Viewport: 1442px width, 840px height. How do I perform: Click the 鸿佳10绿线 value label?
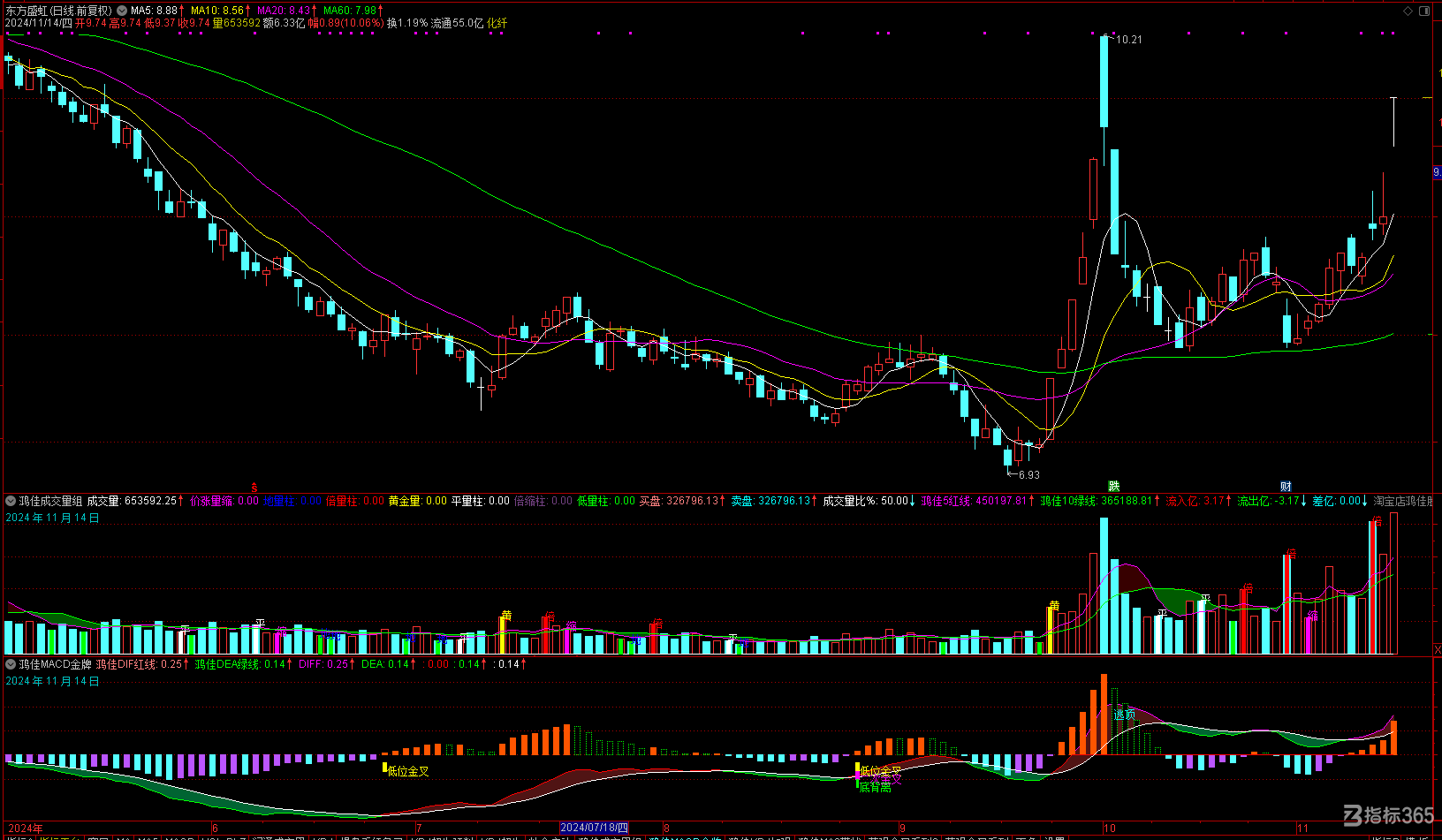coord(1096,501)
